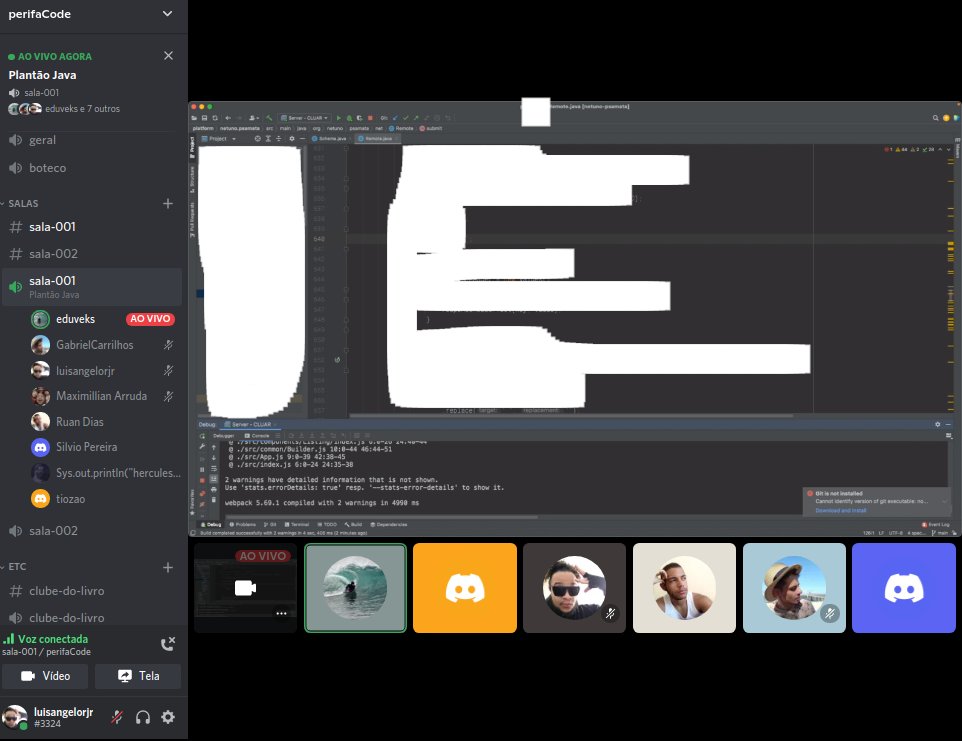962x741 pixels.
Task: Select the sala-001 Plantão Java voice channel
Action: click(92, 286)
